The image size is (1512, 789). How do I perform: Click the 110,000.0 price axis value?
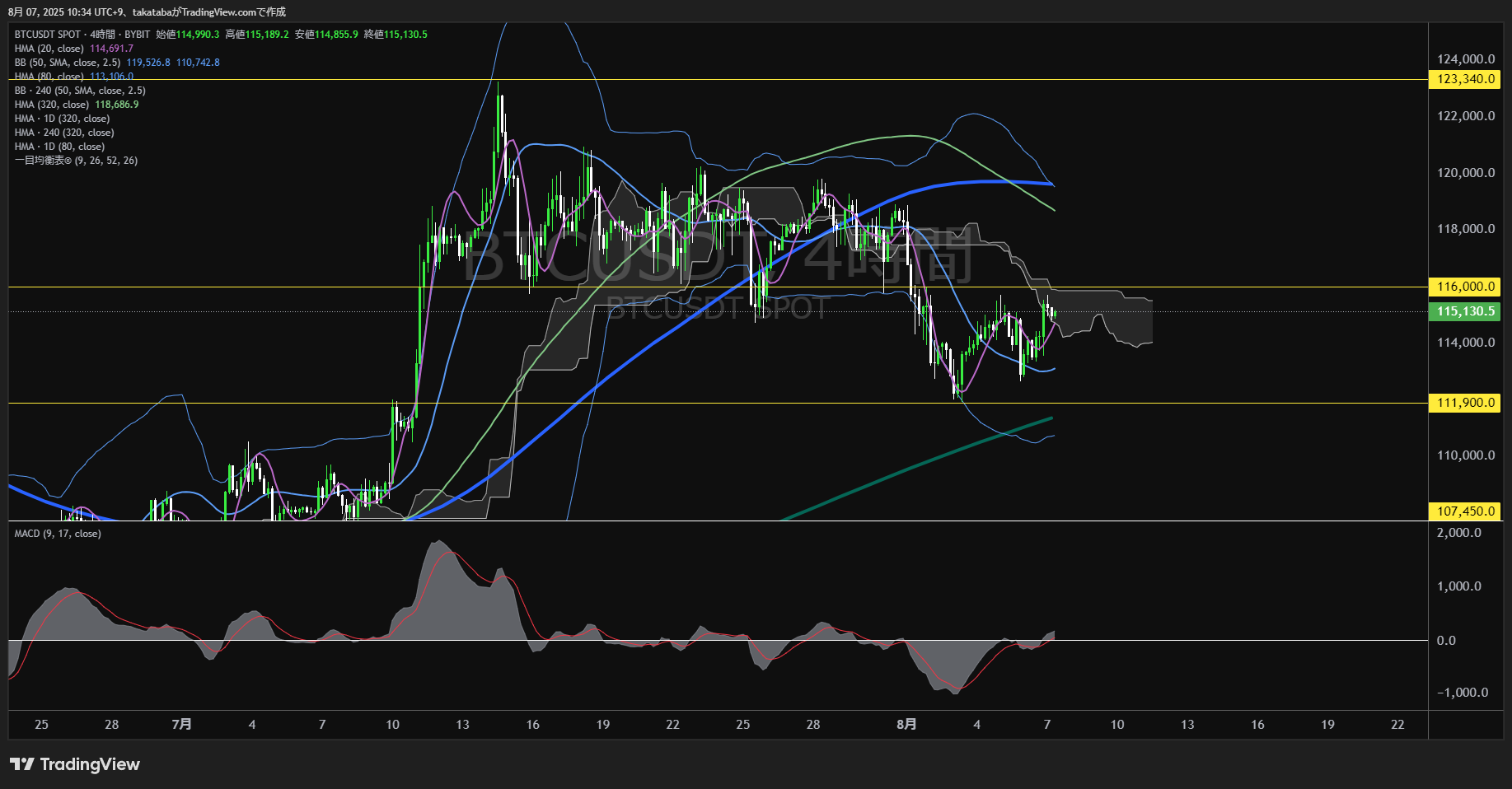(x=1466, y=455)
